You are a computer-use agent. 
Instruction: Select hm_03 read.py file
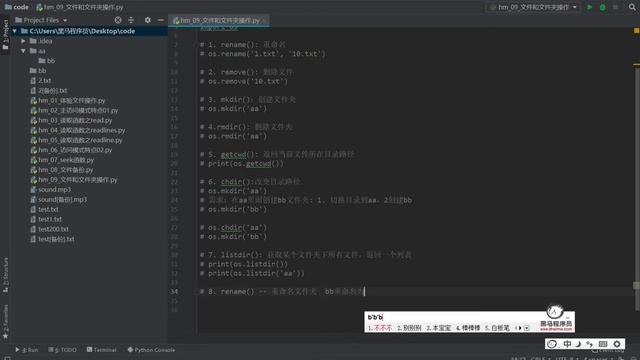point(71,120)
